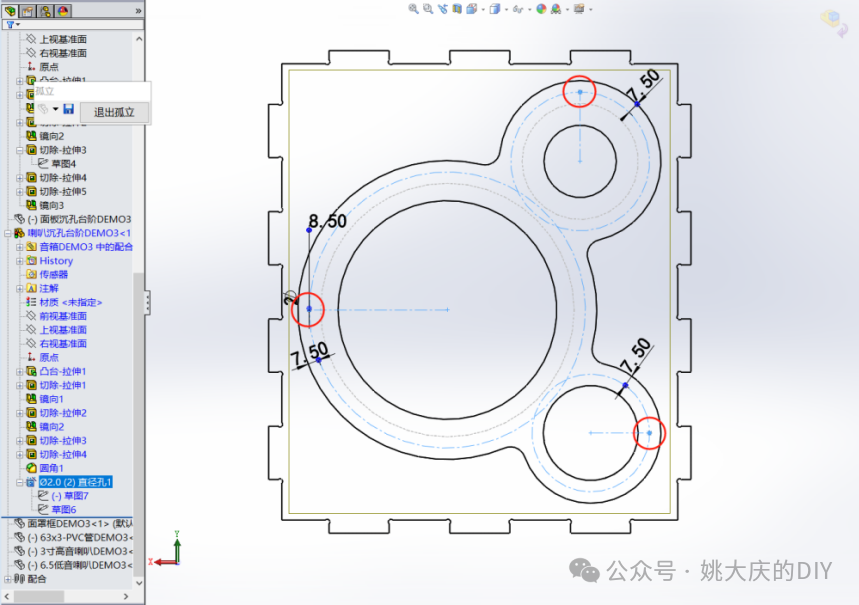Click the Edit Appearance color ball icon
Image resolution: width=859 pixels, height=605 pixels.
click(x=541, y=9)
